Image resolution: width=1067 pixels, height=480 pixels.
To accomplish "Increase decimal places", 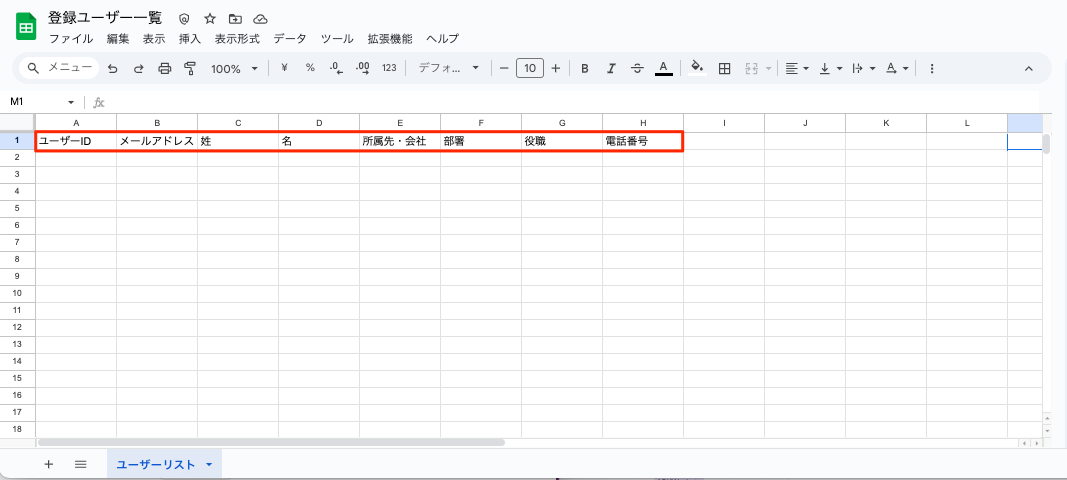I will point(363,68).
